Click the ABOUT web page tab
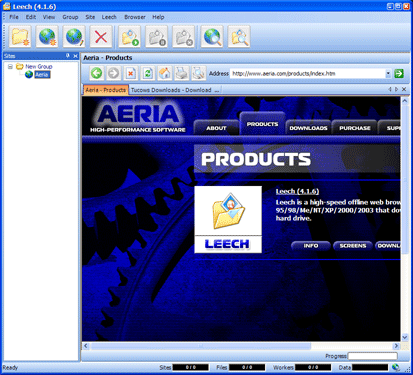Screen dimensions: 413x375 pos(216,128)
